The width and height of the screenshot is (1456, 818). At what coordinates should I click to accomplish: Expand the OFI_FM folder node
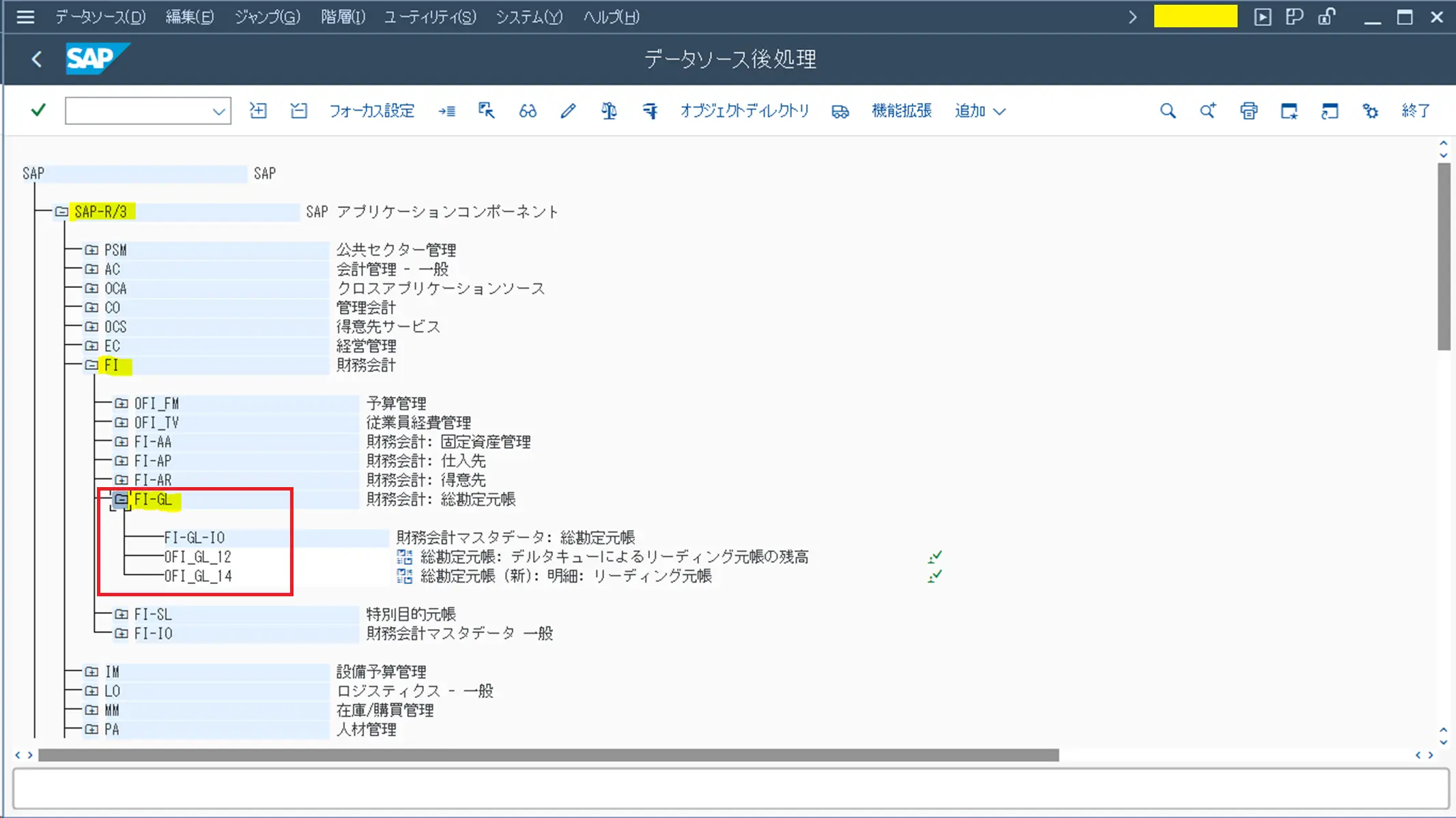(122, 403)
